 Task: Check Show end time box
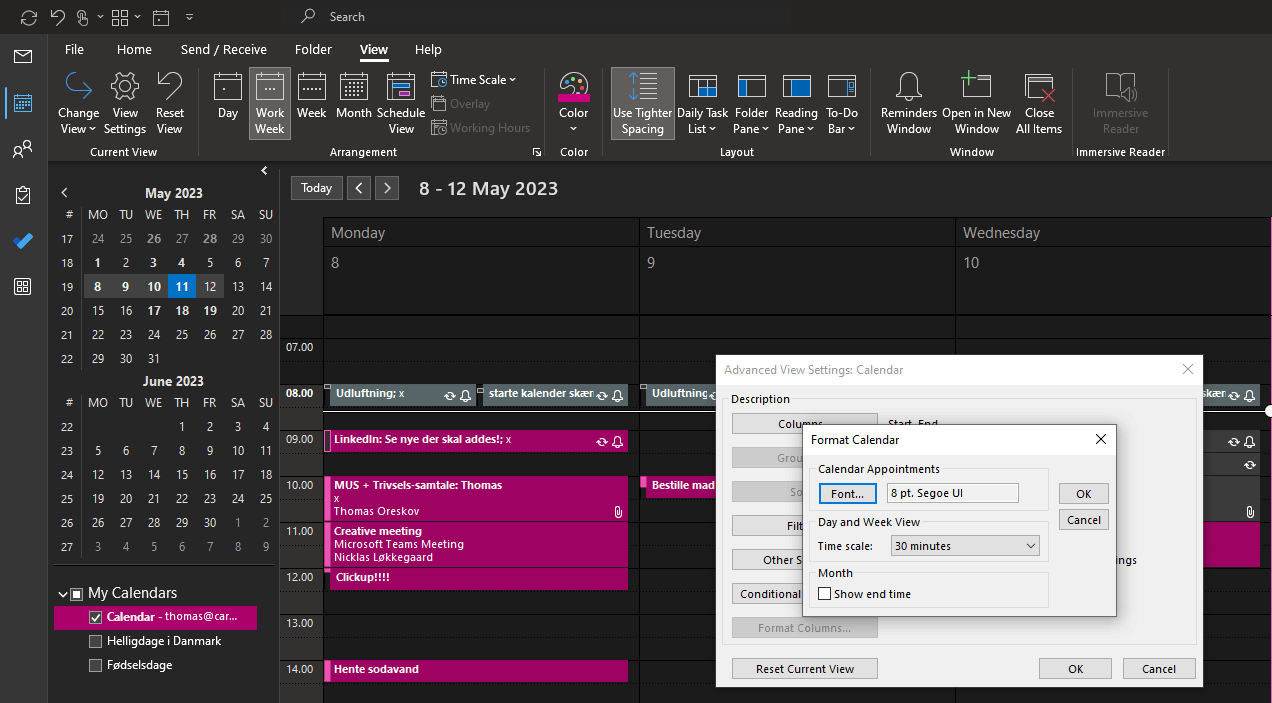825,594
